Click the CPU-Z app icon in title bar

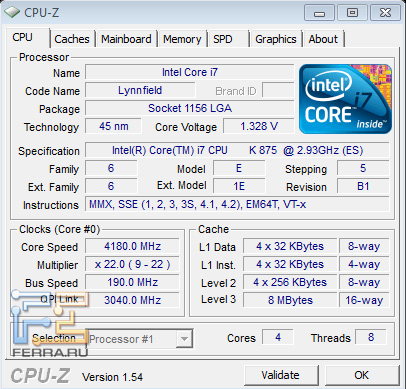pos(11,12)
